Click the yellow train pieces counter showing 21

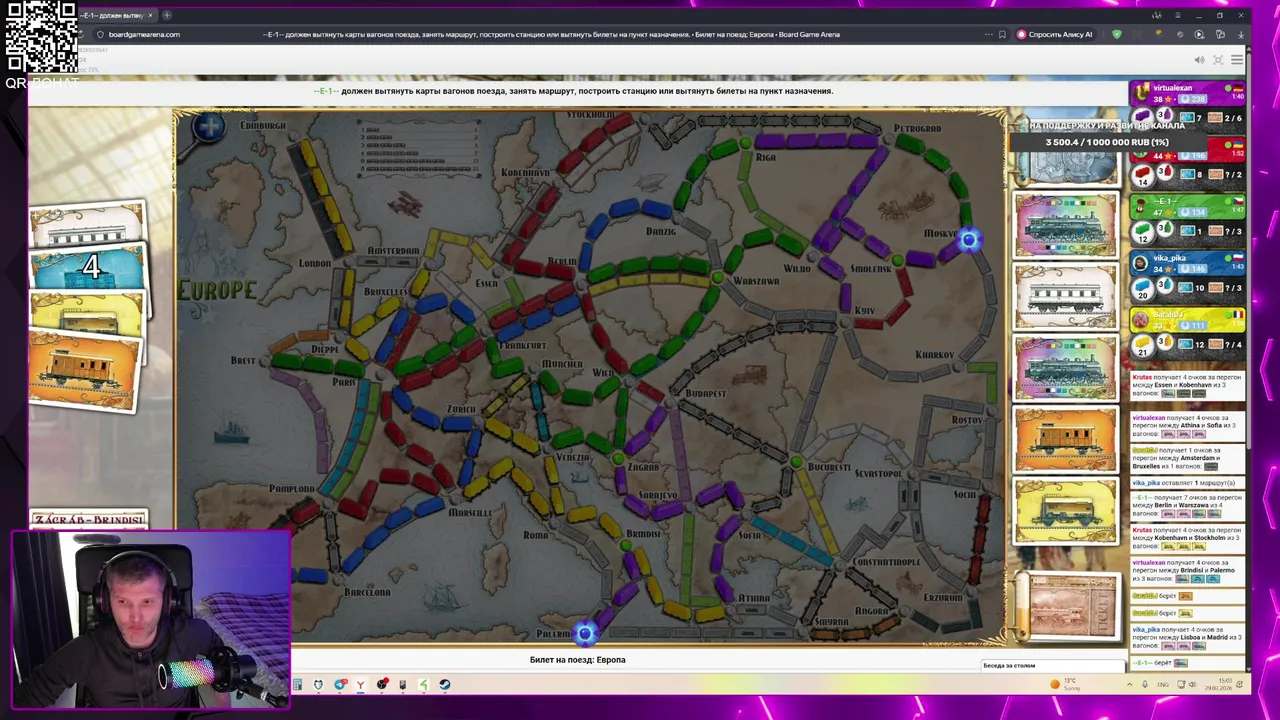pos(1143,346)
